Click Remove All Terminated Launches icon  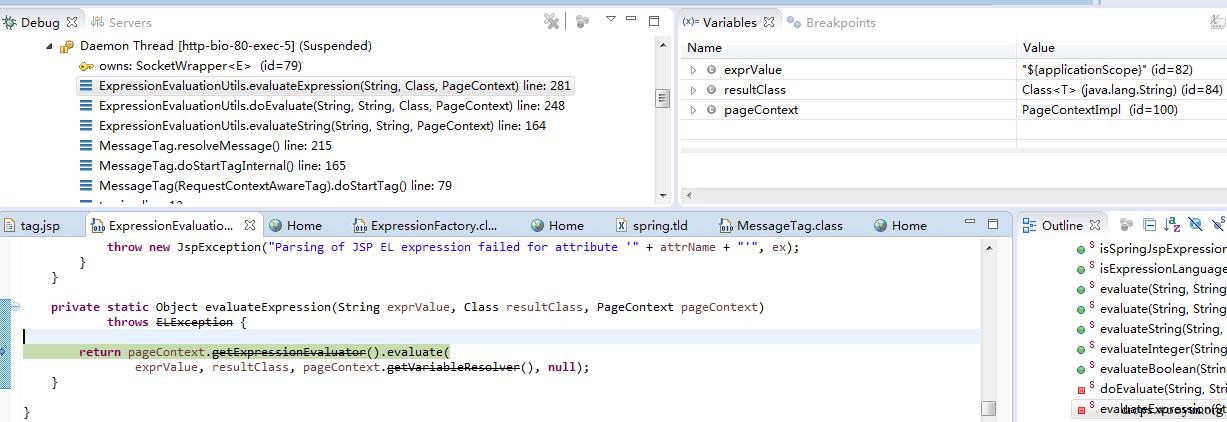pos(551,21)
